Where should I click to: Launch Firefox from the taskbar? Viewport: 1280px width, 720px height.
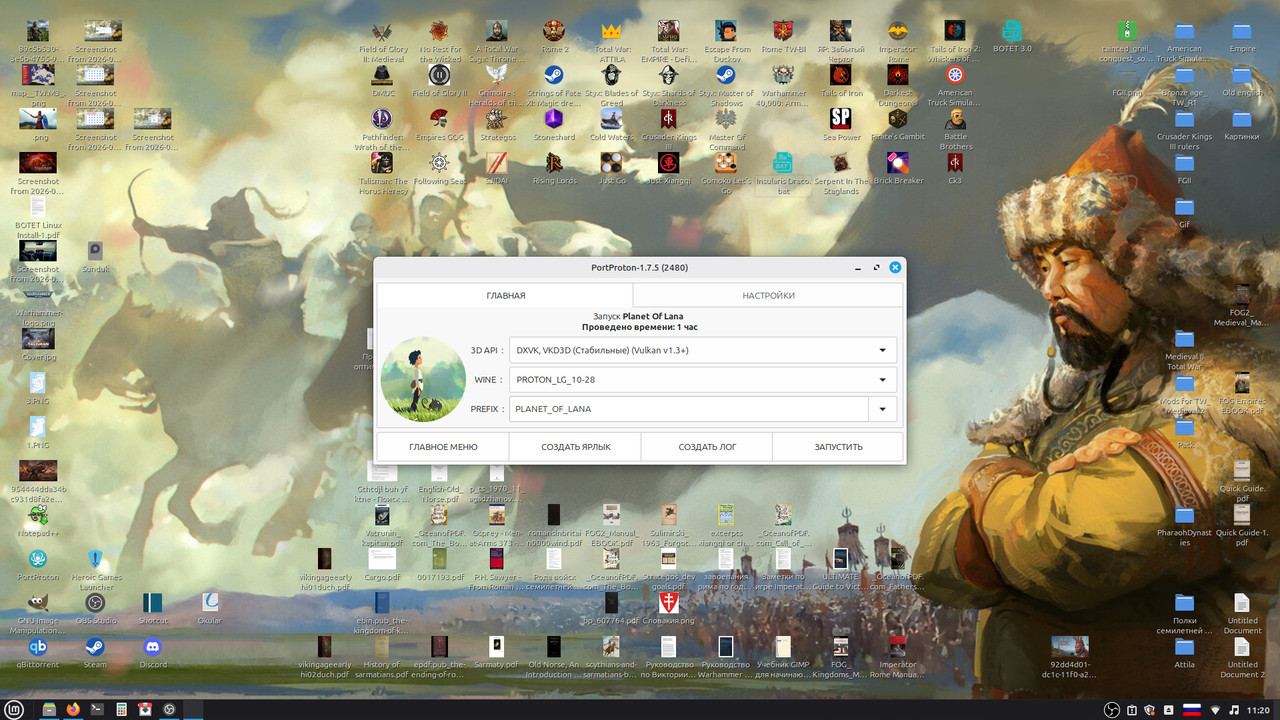coord(73,709)
